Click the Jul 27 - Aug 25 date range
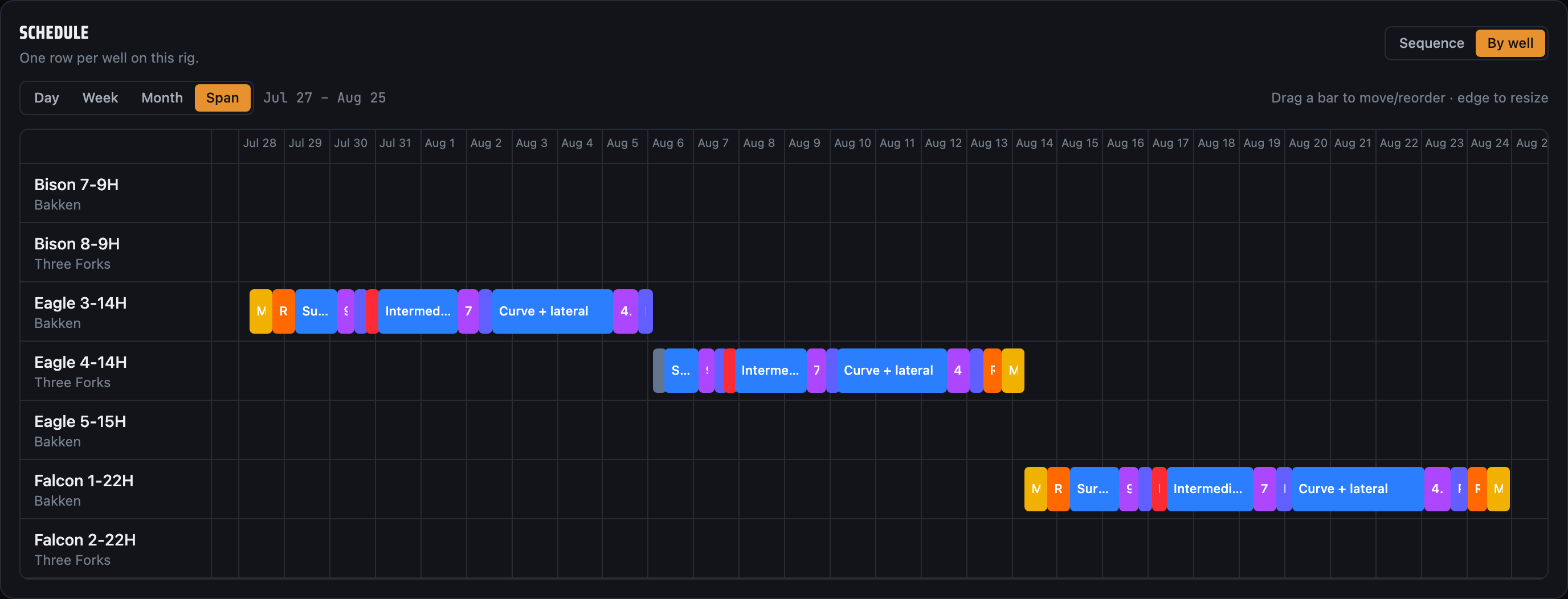 tap(324, 98)
